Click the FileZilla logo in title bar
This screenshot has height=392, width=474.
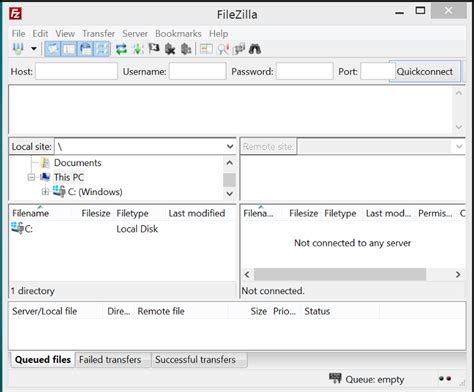click(15, 14)
